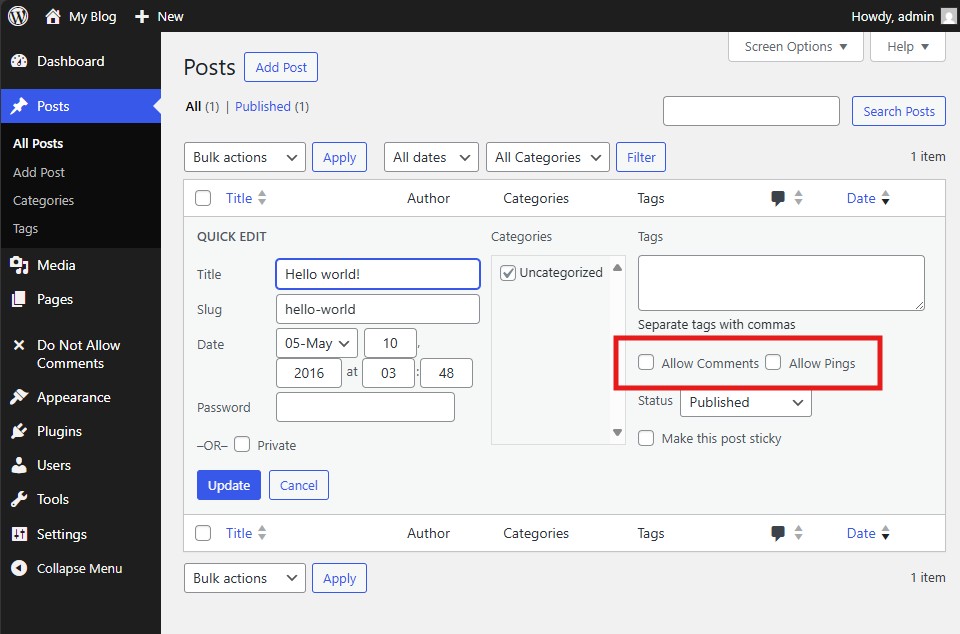The height and width of the screenshot is (634, 960).
Task: Sort posts using the comments bubble icon
Action: coord(779,198)
